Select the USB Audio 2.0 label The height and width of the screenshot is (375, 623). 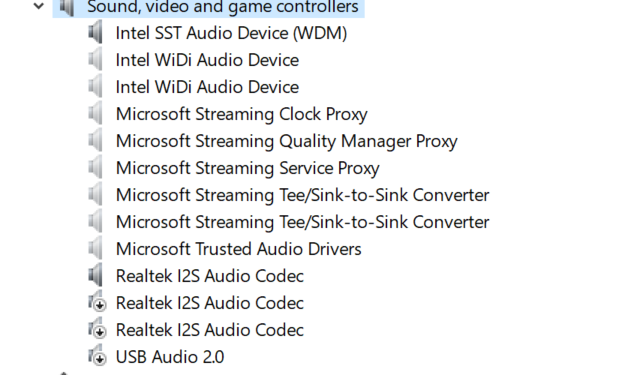pos(170,357)
